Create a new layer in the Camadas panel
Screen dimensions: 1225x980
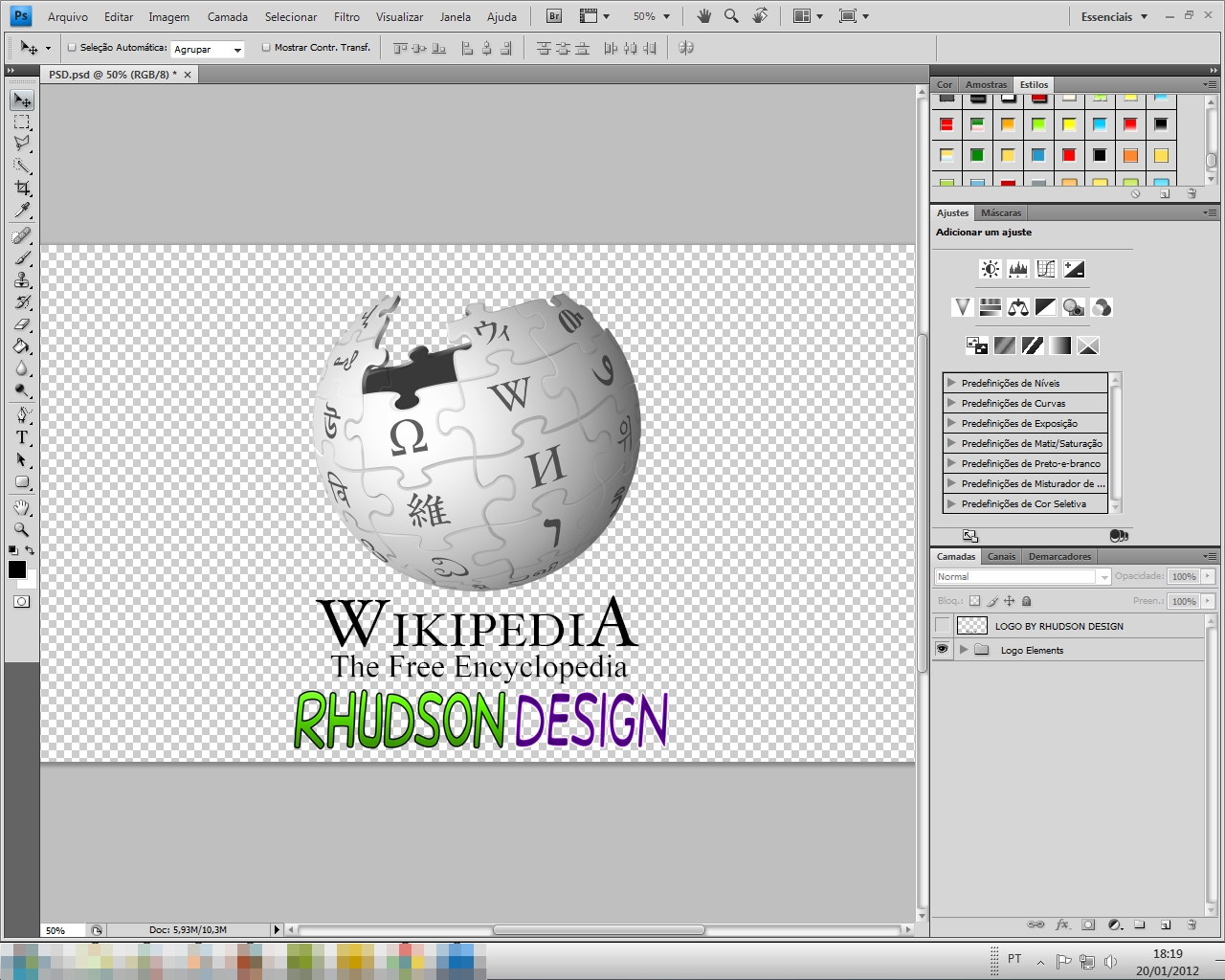pos(1166,925)
